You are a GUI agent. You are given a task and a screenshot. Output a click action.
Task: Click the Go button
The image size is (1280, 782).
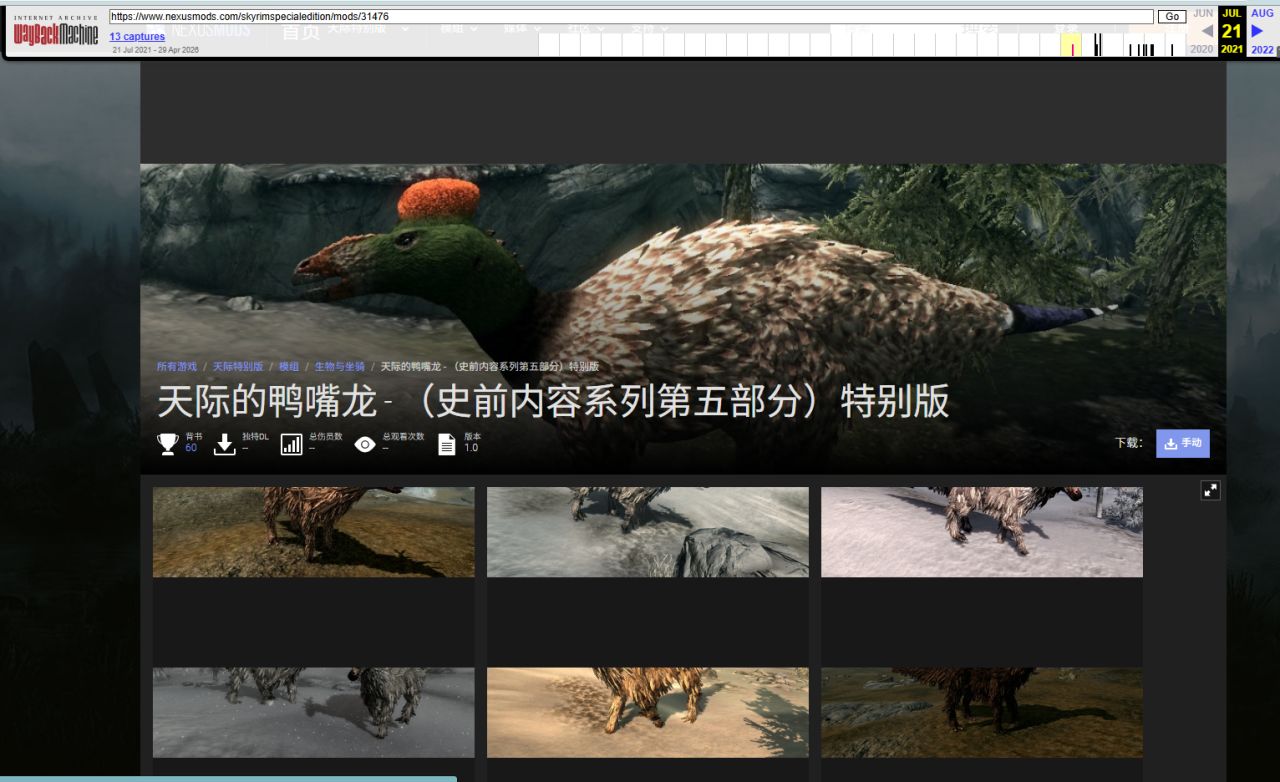[1172, 17]
